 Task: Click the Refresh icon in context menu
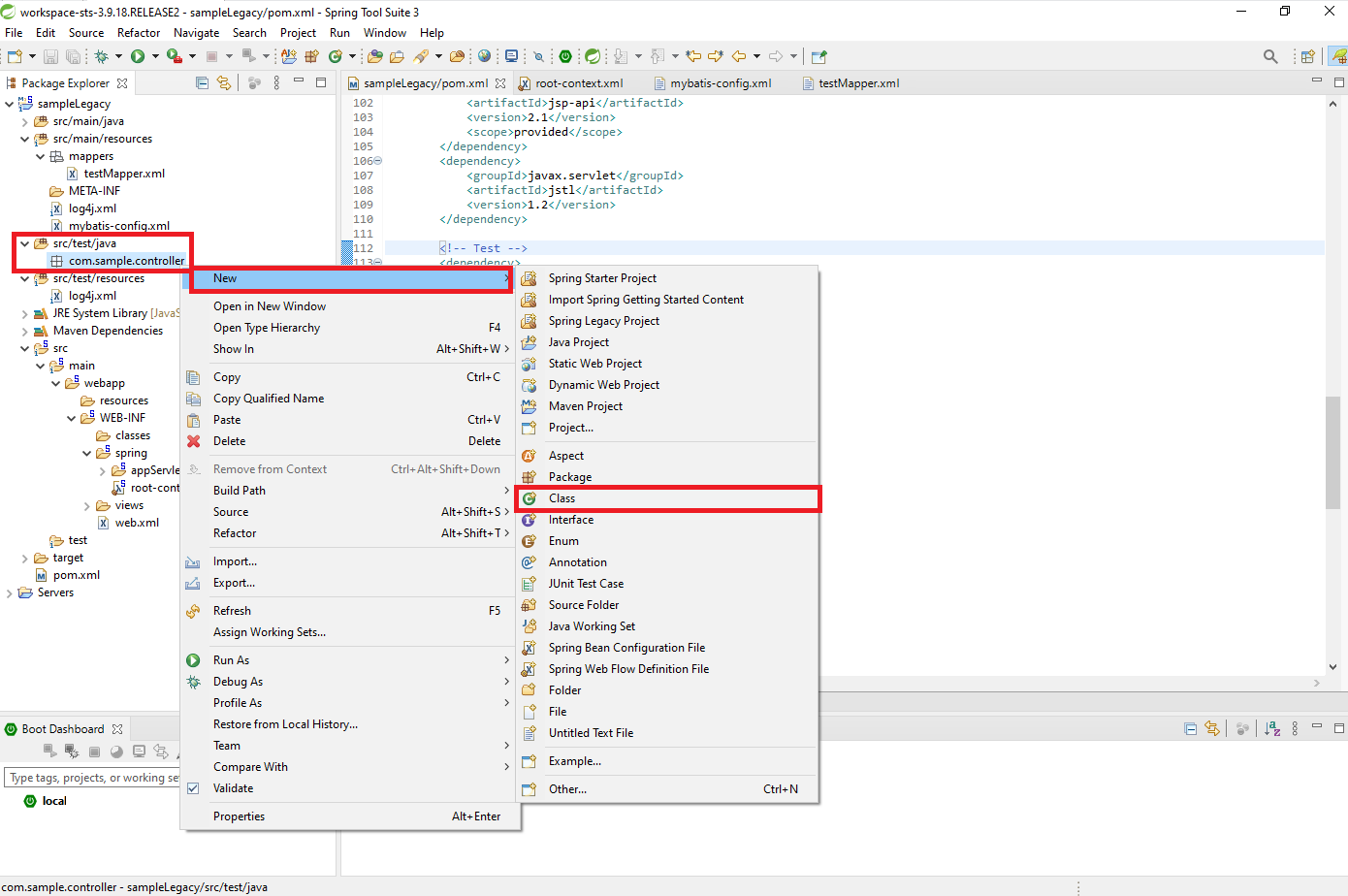coord(194,611)
